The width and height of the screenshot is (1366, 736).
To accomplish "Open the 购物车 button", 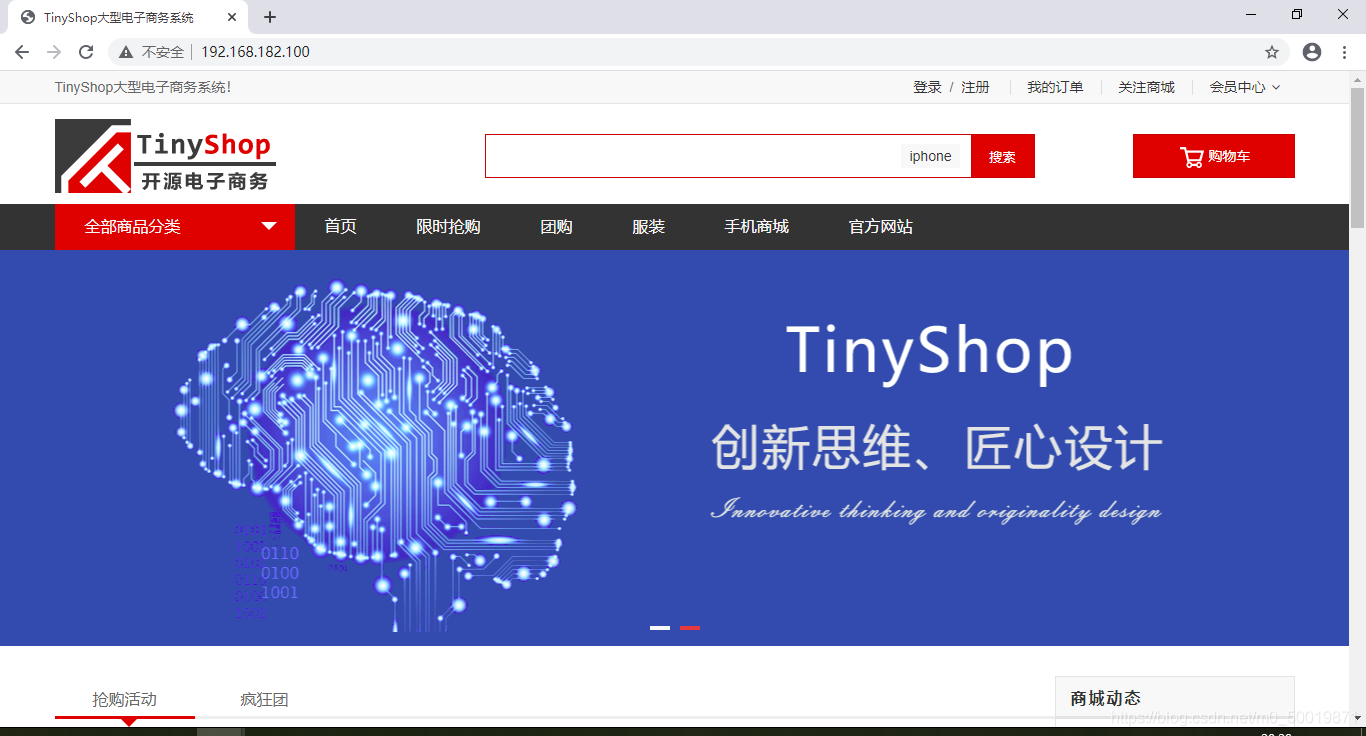I will 1214,156.
